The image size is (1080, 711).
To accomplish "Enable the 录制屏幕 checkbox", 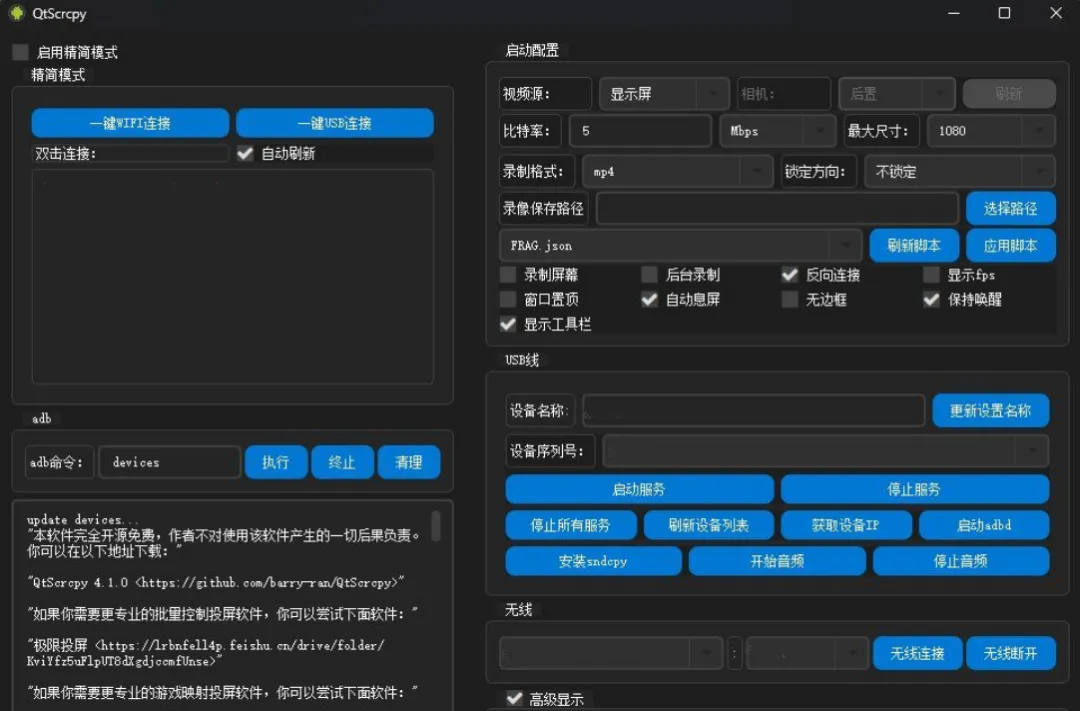I will coord(508,275).
